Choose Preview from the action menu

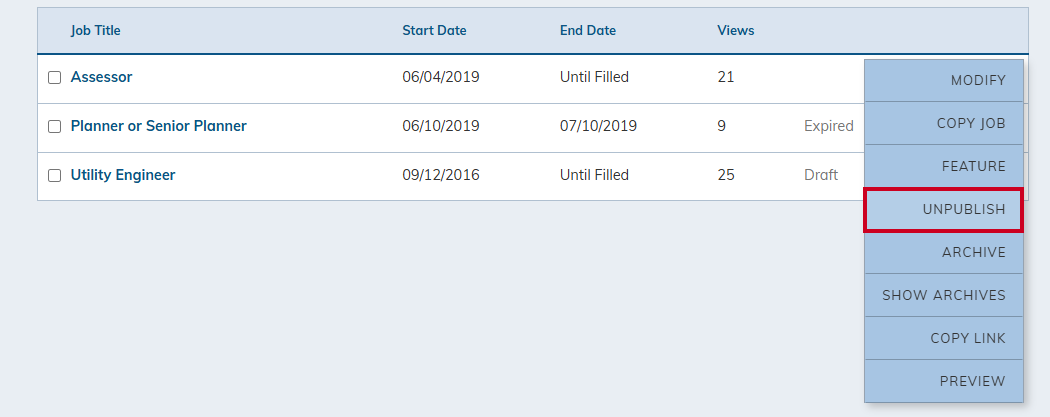pyautogui.click(x=944, y=381)
